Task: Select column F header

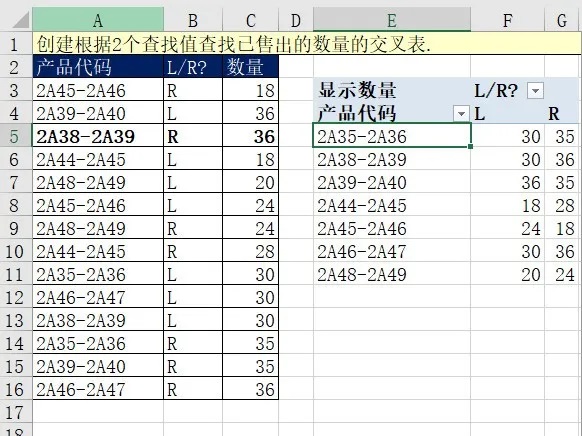Action: pyautogui.click(x=507, y=19)
